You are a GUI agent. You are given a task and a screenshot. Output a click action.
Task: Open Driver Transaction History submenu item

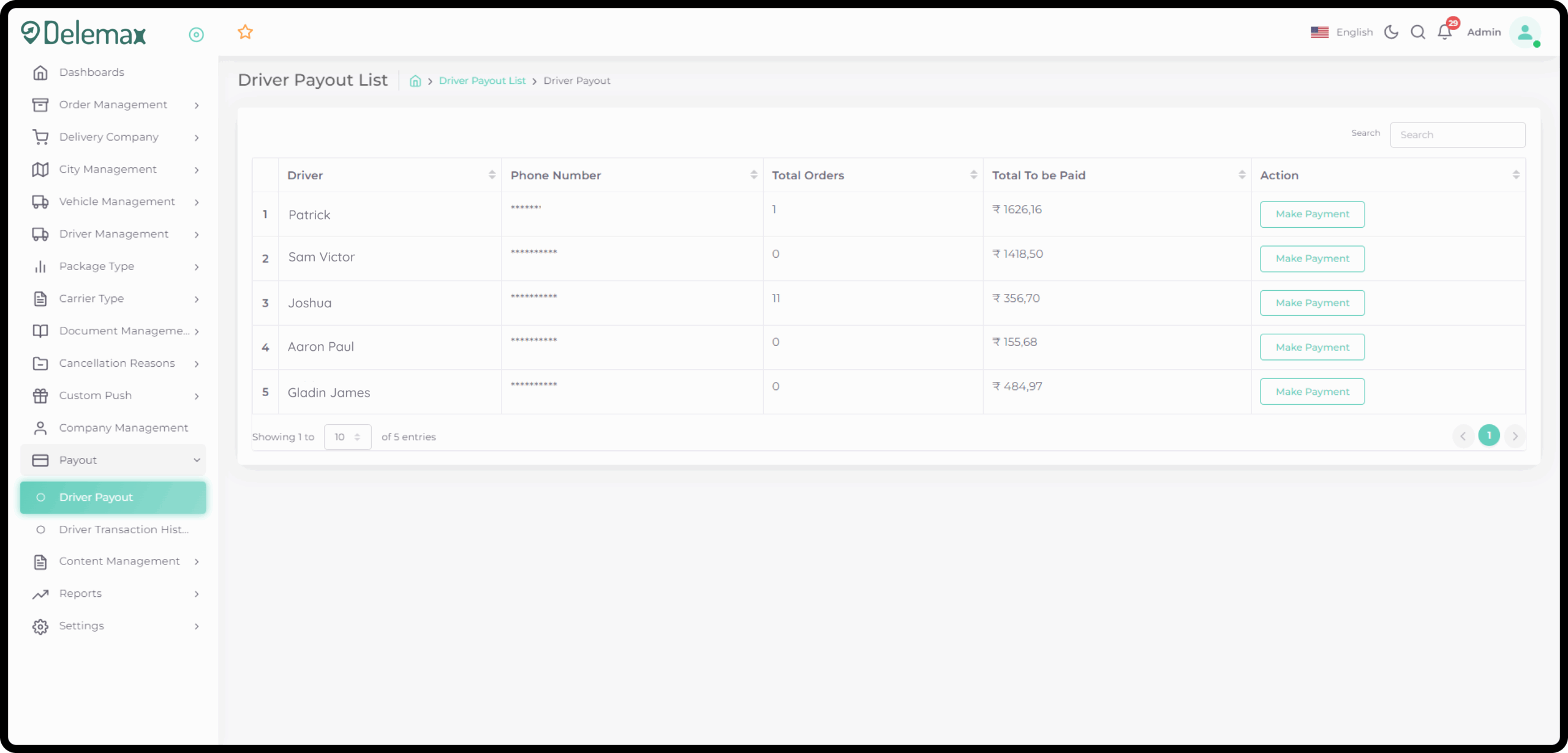point(123,530)
